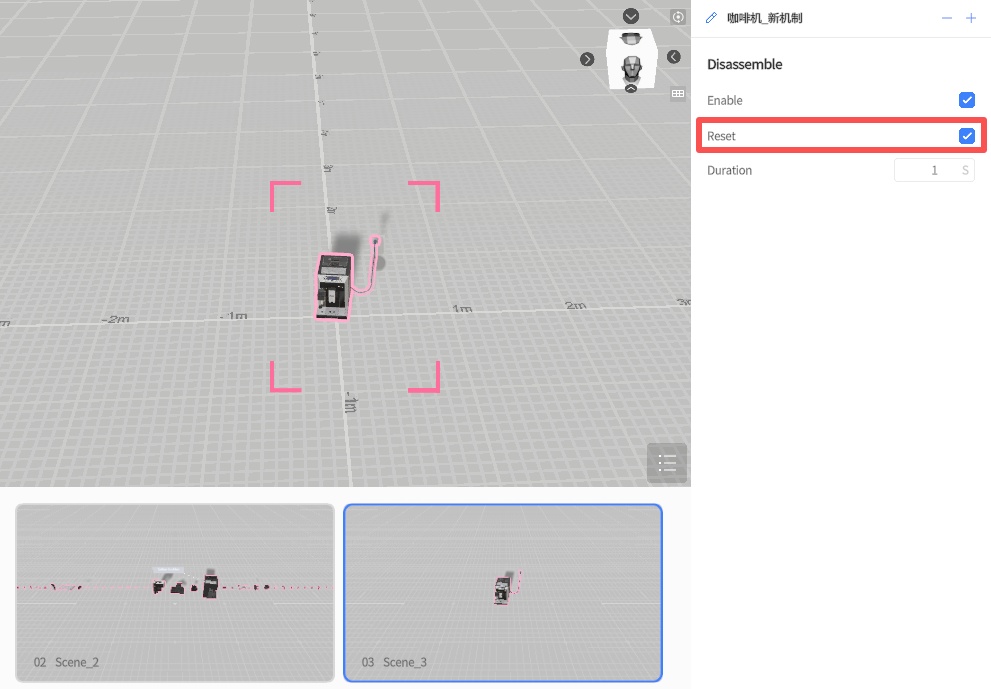
Task: Click the top head face on view cube
Action: [x=630, y=39]
